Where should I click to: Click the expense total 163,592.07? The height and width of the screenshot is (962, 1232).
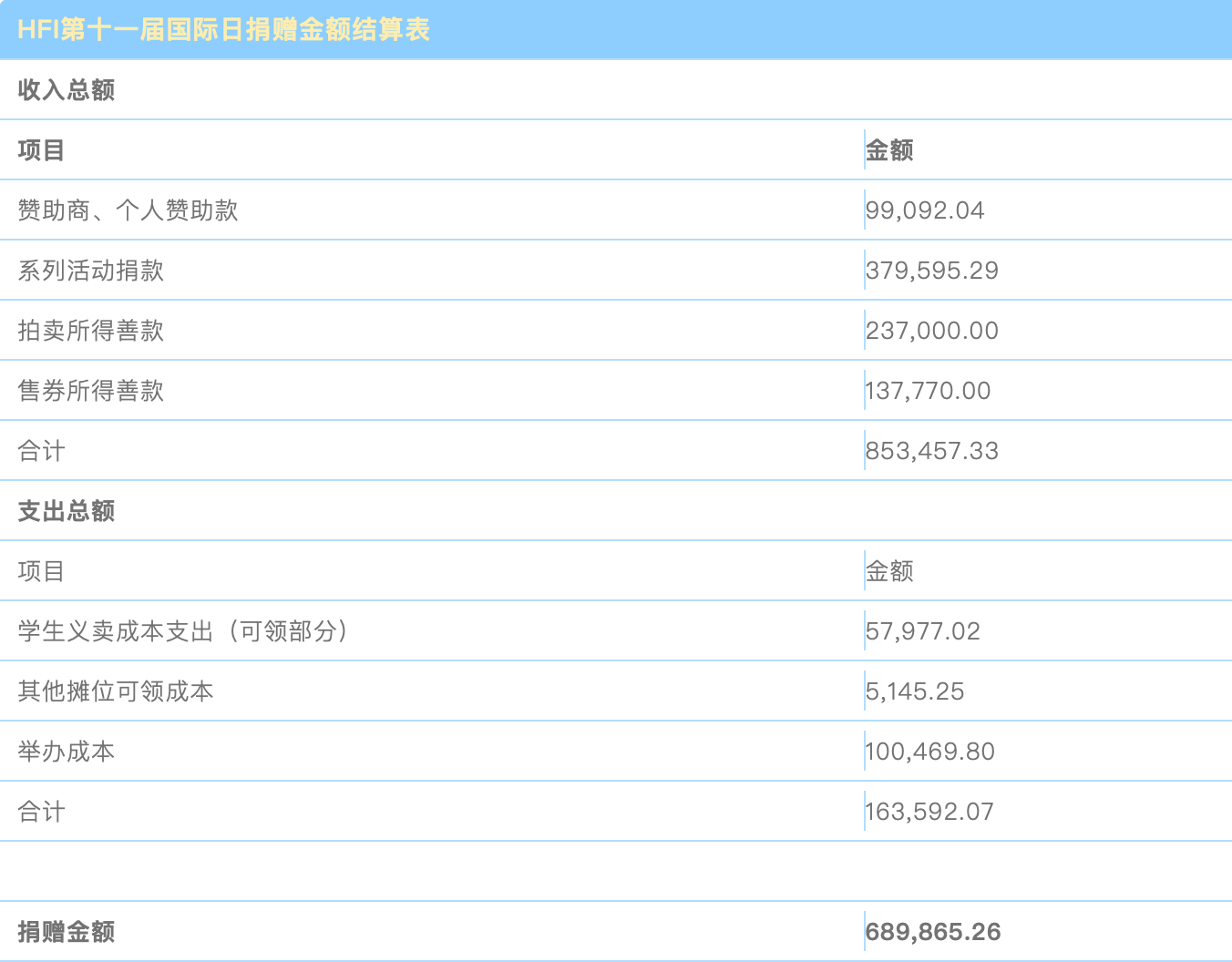(929, 812)
